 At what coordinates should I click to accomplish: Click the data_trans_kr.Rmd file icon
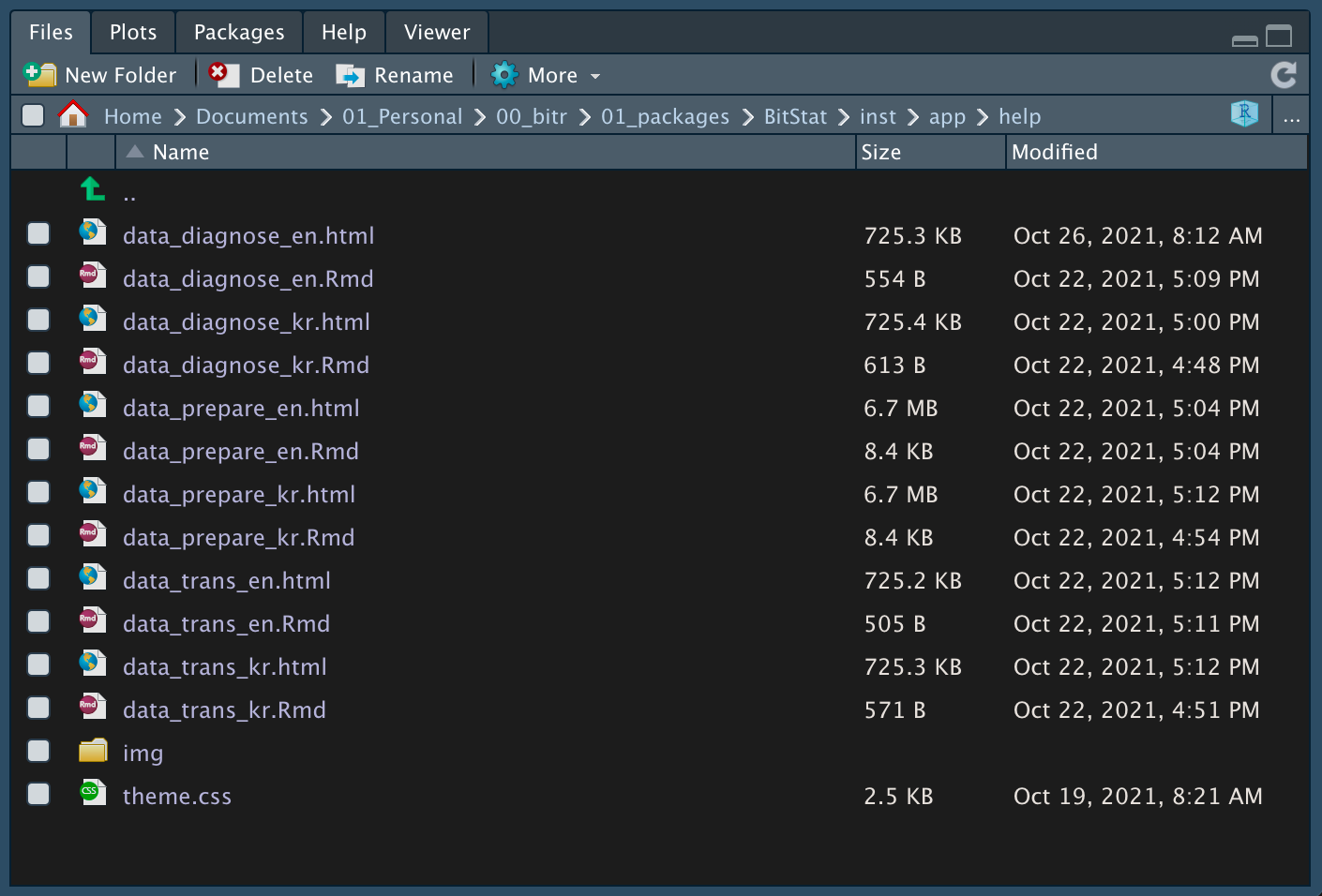(x=92, y=707)
